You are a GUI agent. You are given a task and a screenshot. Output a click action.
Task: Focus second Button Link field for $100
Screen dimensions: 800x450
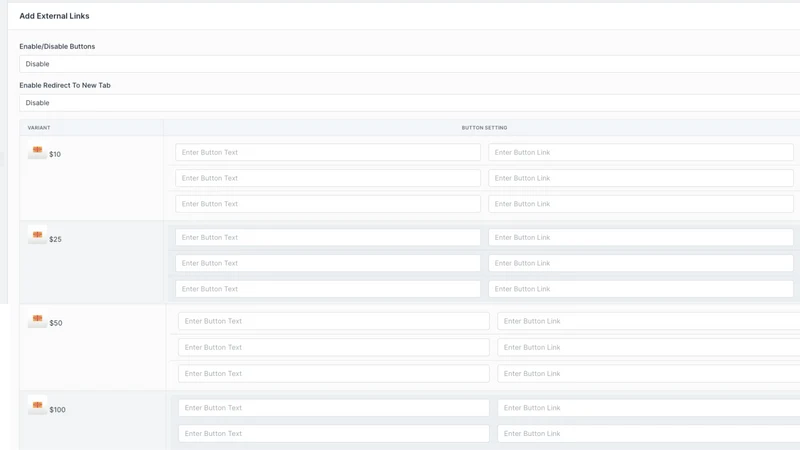point(649,434)
